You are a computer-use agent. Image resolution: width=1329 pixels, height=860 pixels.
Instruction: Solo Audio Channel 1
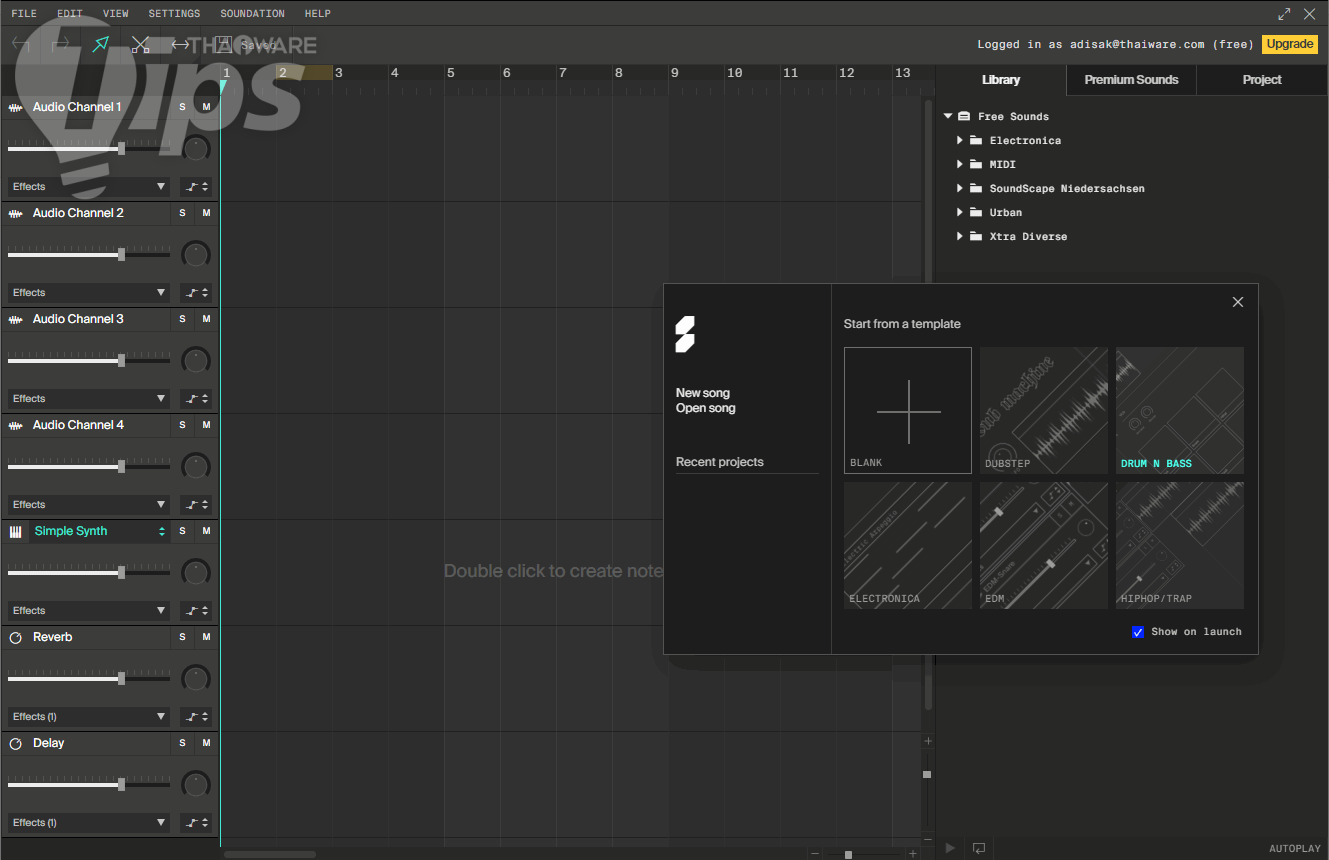[182, 107]
